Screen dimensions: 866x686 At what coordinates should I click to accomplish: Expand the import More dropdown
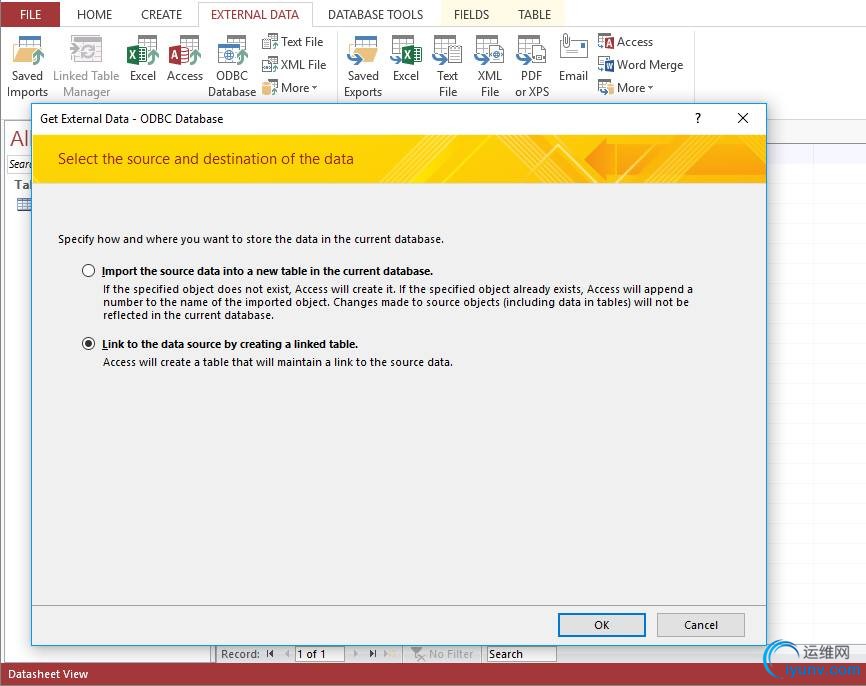pyautogui.click(x=290, y=88)
